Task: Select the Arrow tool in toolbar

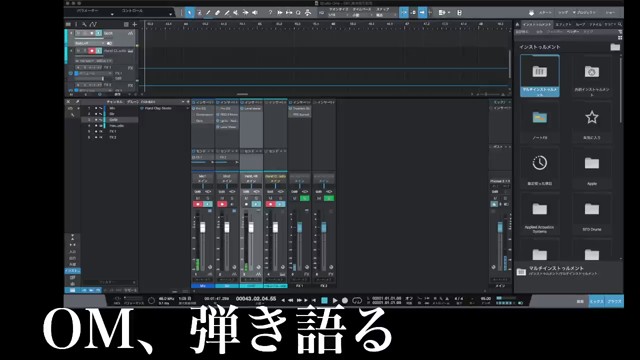Action: (x=190, y=13)
